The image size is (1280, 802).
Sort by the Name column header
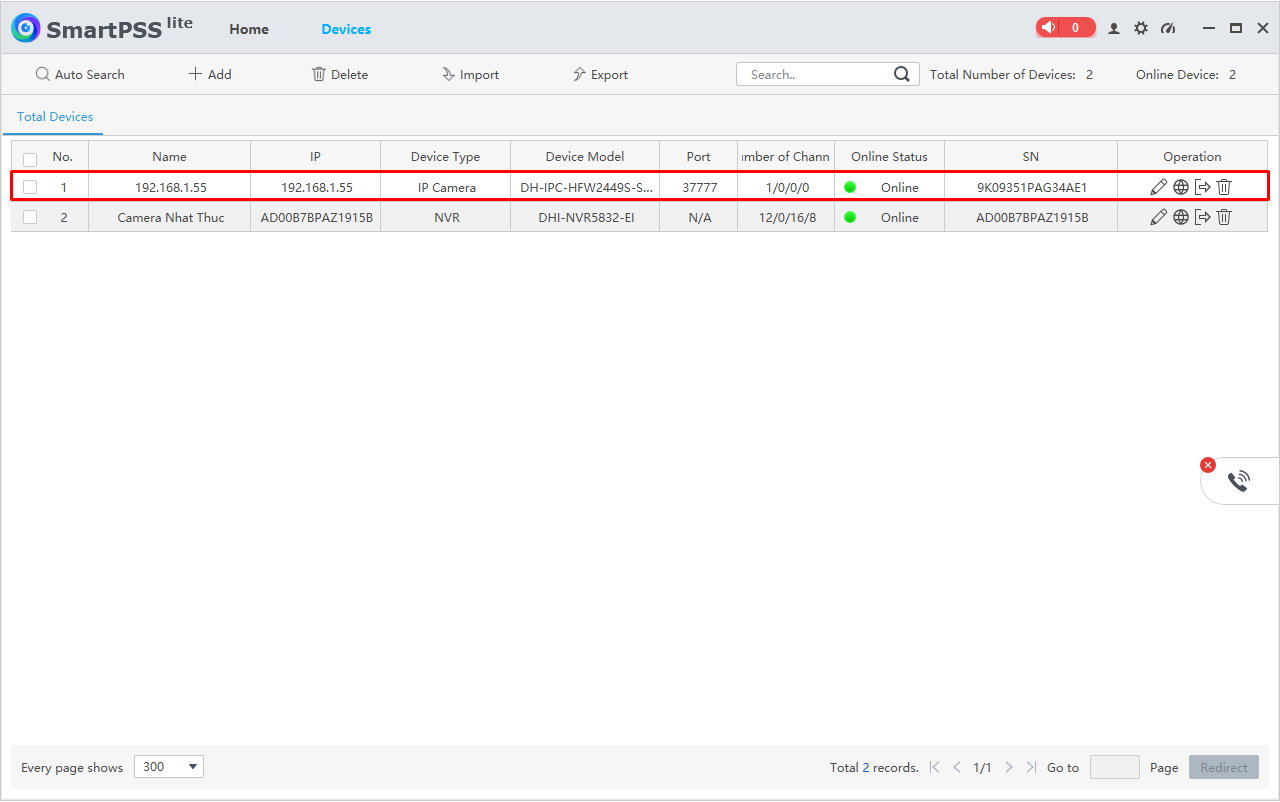point(169,156)
